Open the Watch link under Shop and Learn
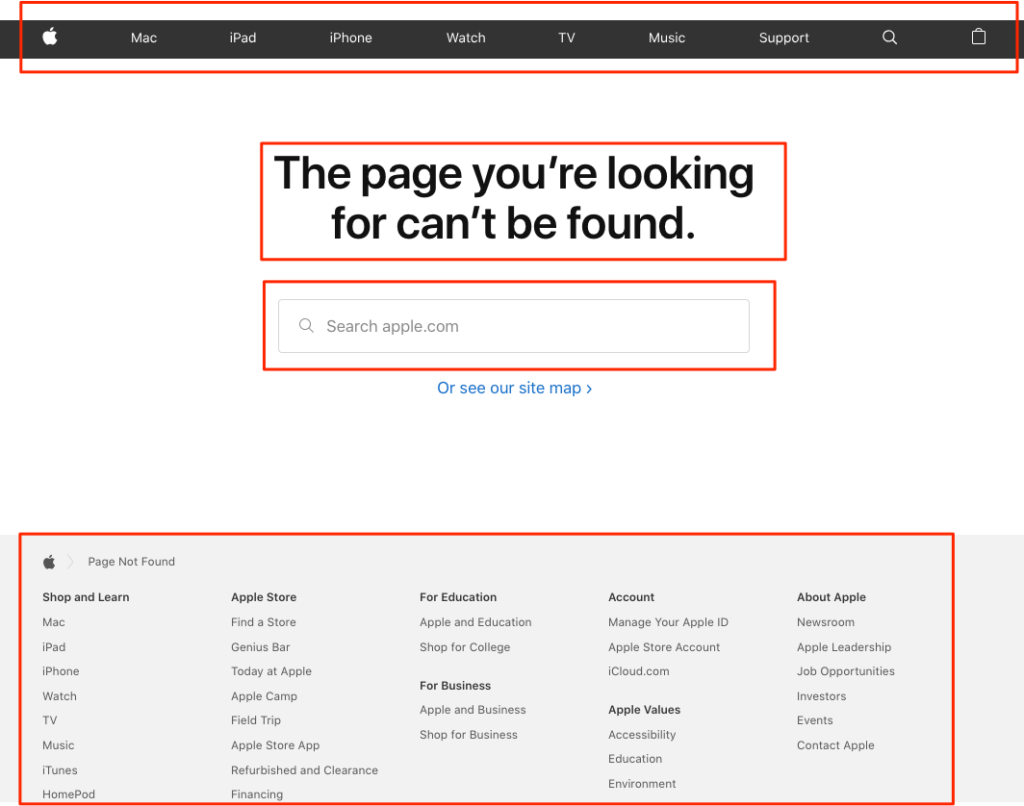Image resolution: width=1024 pixels, height=806 pixels. click(x=59, y=696)
